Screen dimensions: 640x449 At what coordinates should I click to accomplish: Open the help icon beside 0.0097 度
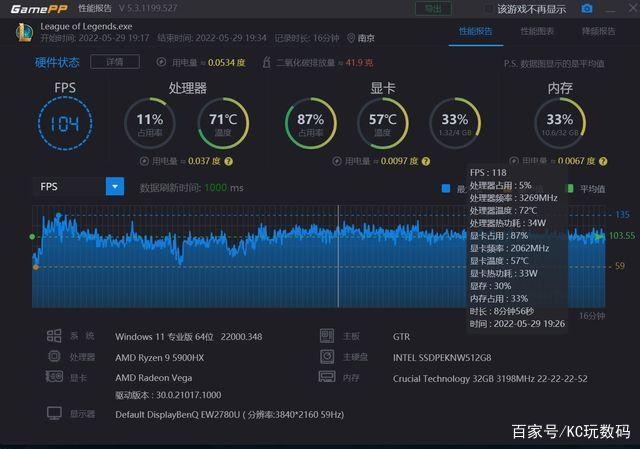tap(426, 162)
